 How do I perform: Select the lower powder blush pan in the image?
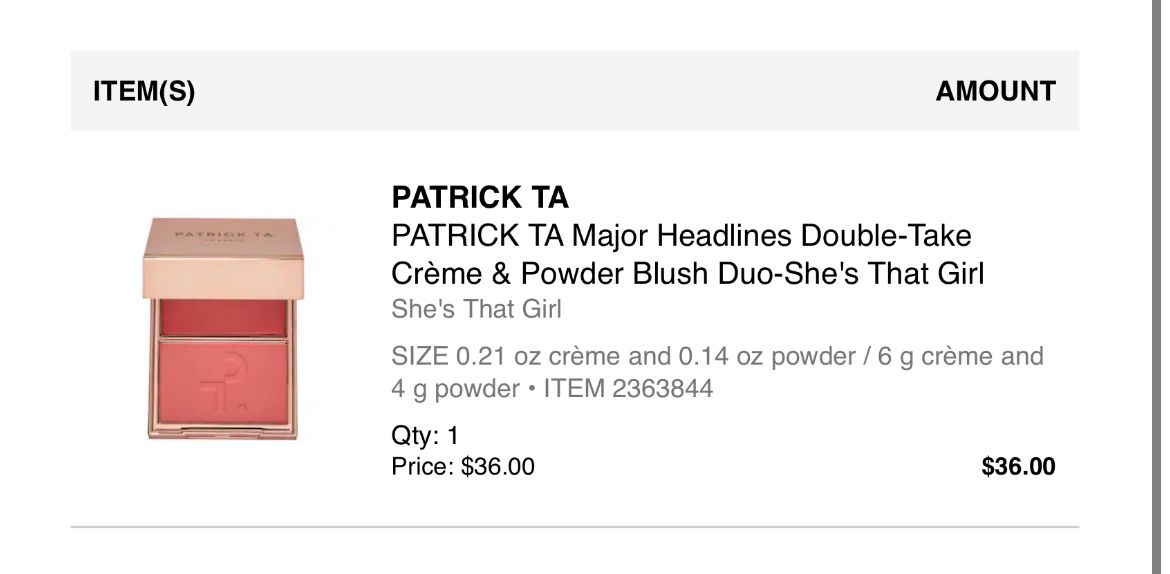pos(224,385)
